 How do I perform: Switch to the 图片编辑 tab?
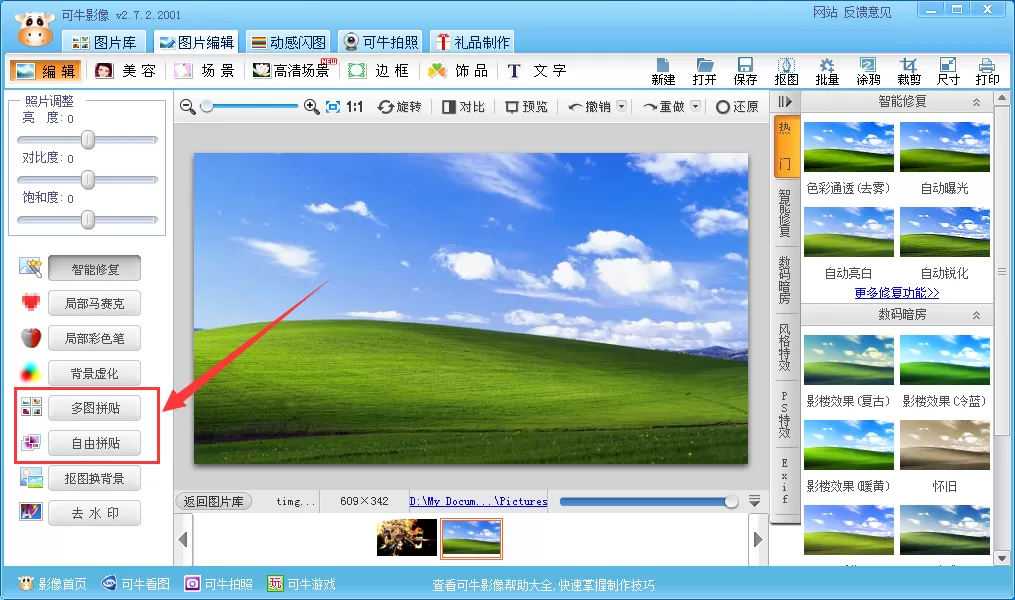[196, 43]
